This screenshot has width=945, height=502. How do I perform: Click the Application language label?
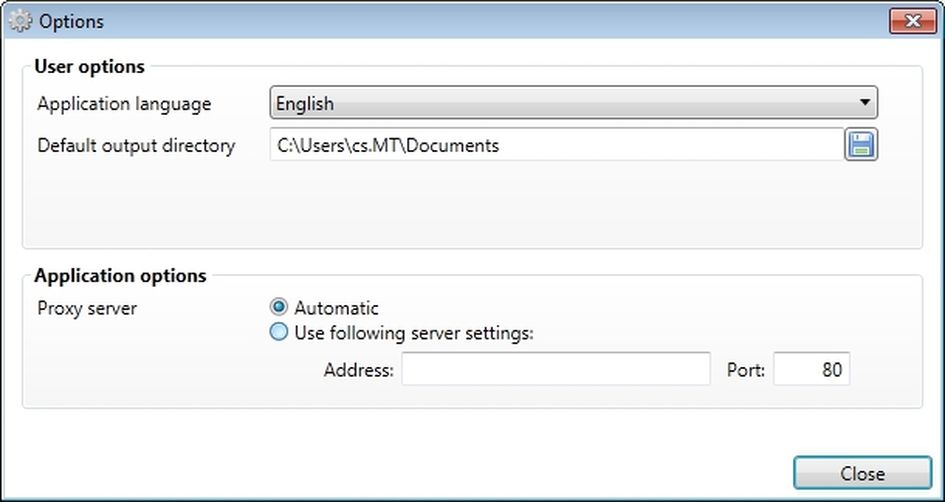pos(124,104)
